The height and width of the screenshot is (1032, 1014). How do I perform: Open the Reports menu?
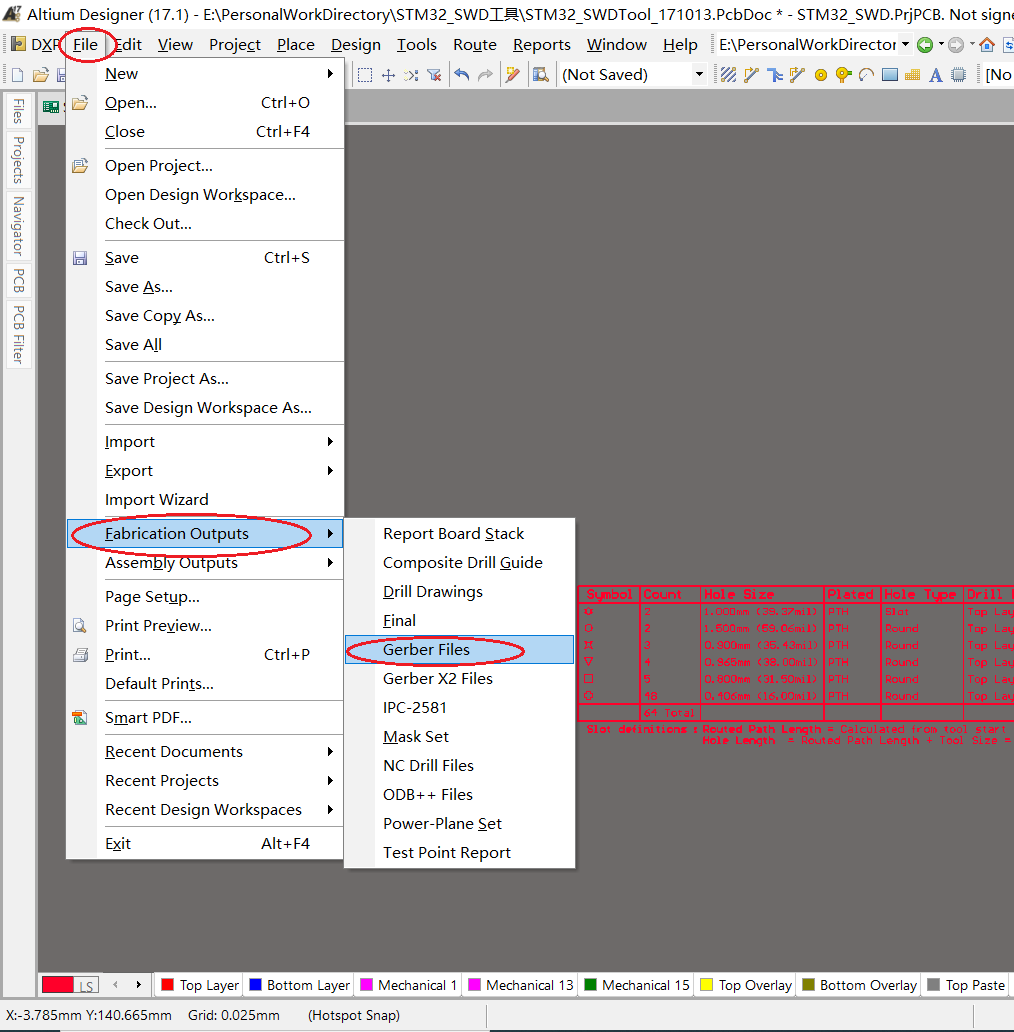(542, 45)
